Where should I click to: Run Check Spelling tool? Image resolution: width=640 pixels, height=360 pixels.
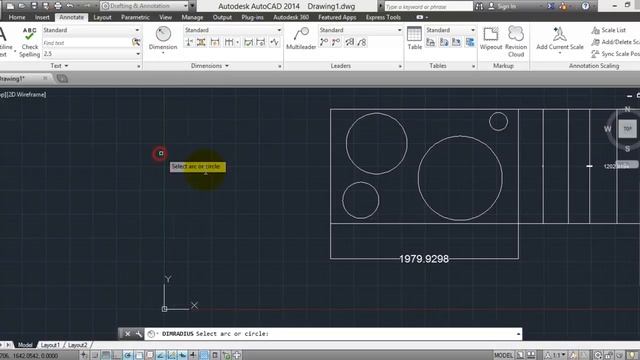(x=29, y=42)
